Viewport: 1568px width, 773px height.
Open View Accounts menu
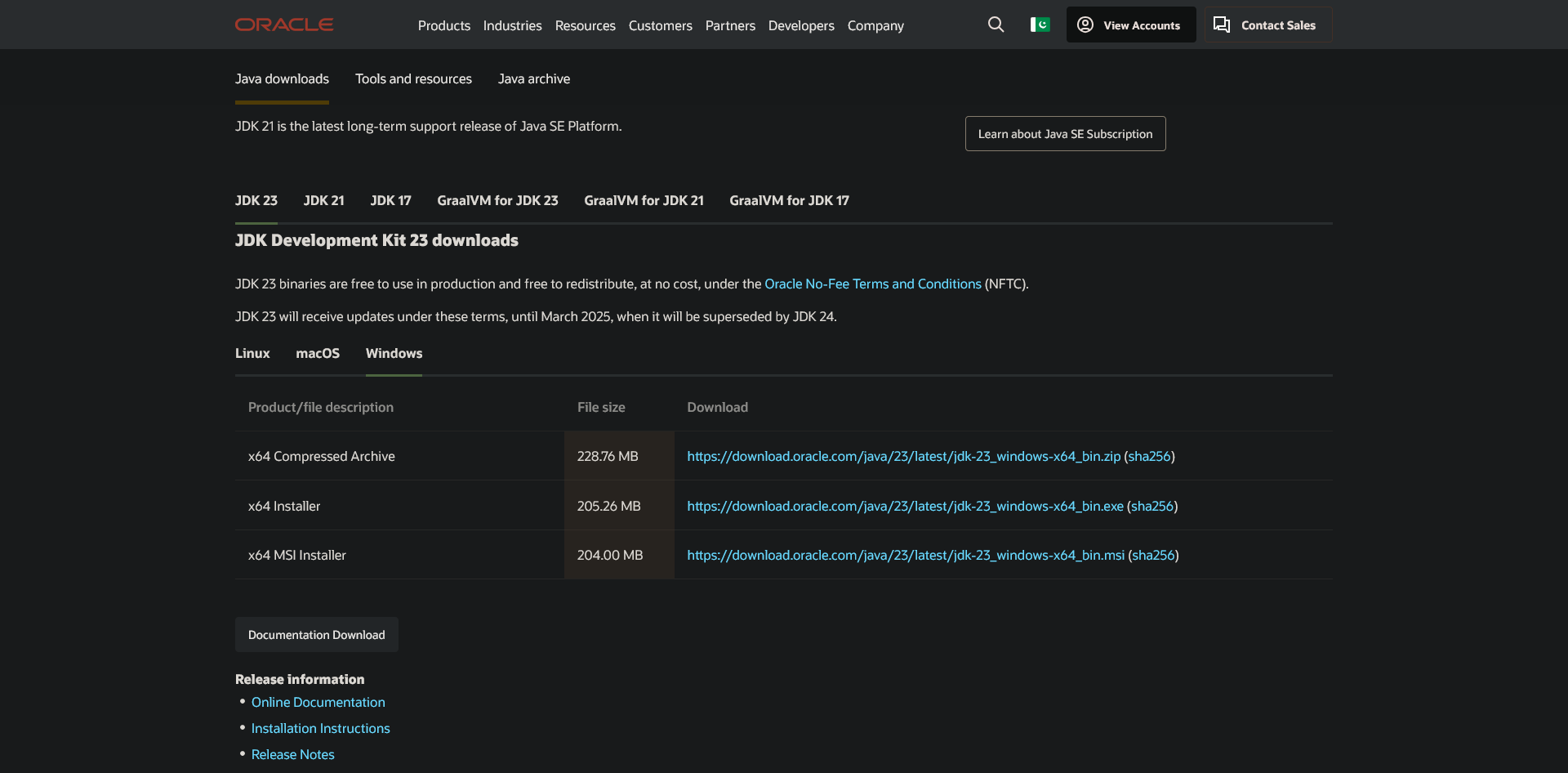(x=1130, y=25)
